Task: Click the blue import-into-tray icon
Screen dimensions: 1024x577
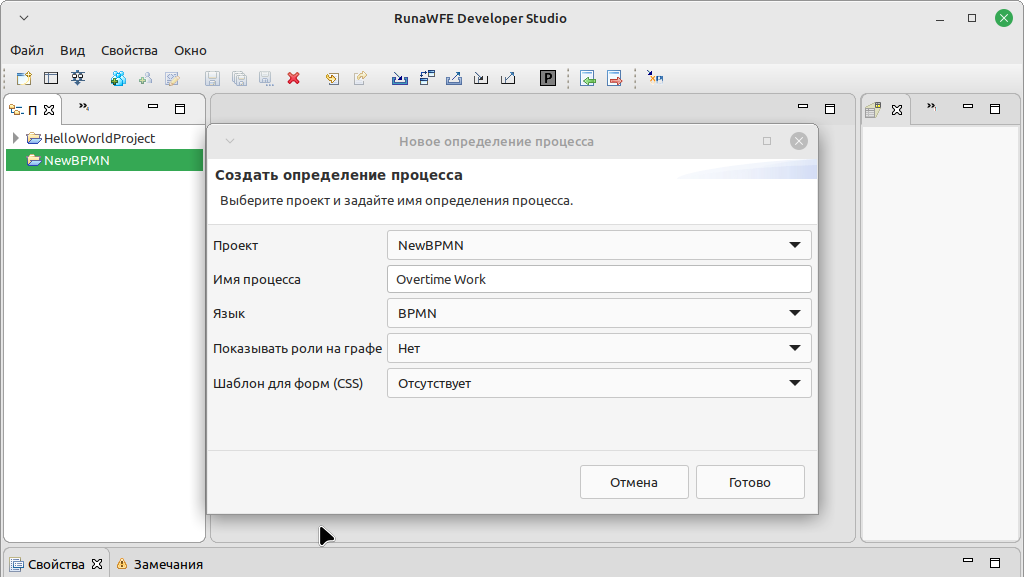Action: [400, 78]
